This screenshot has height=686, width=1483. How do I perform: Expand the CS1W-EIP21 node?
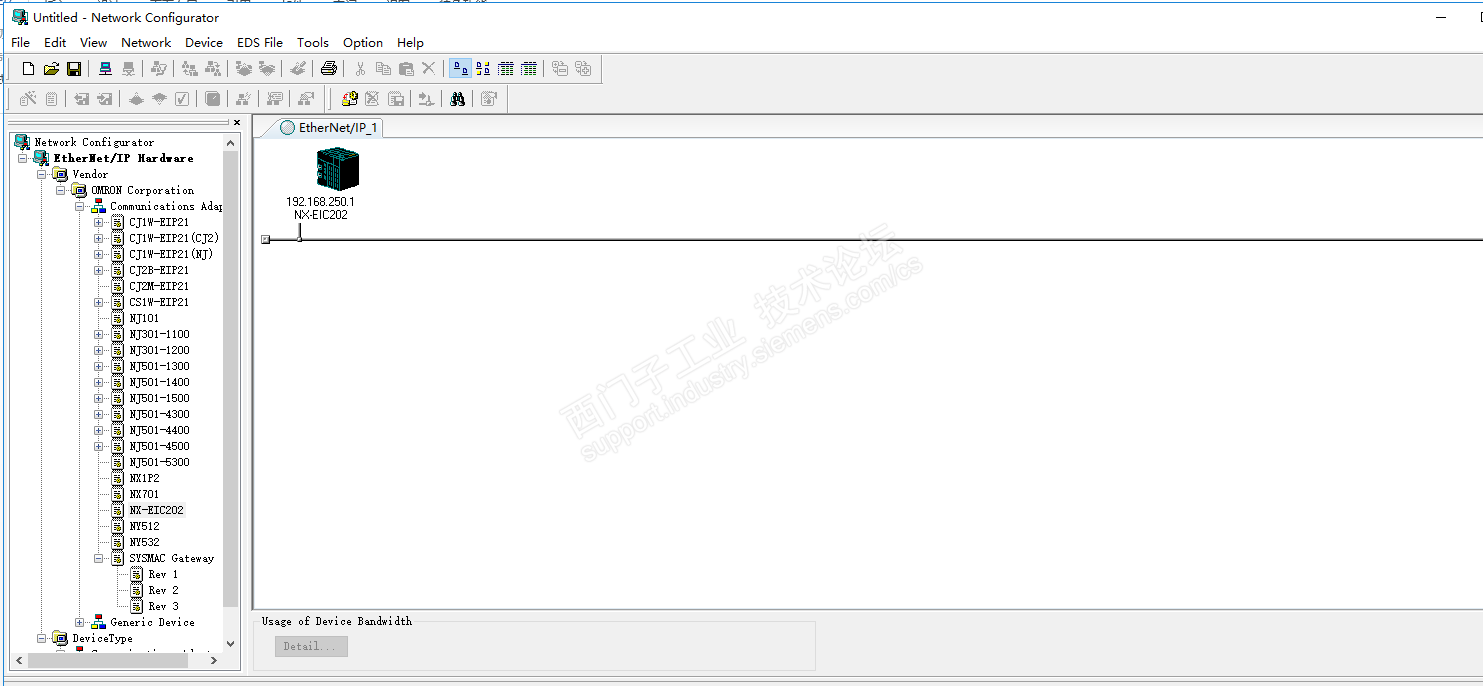(99, 302)
